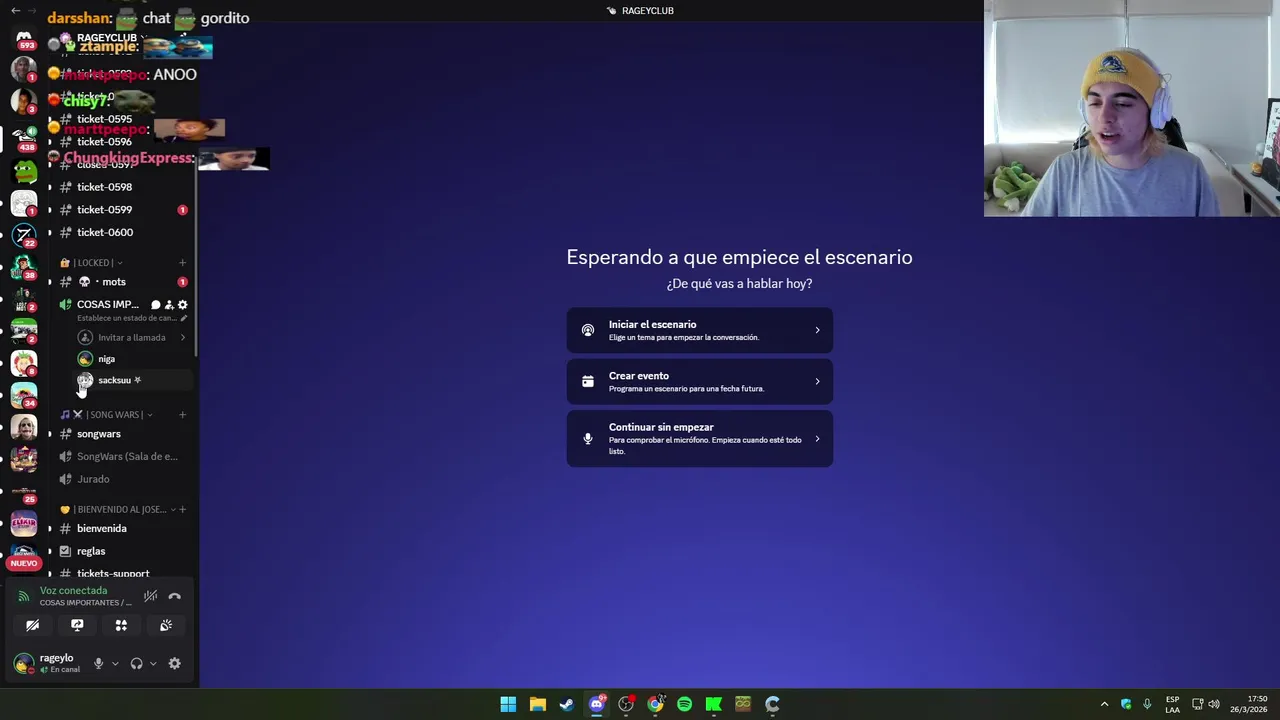
Task: Toggle camera on in voice panel
Action: coord(32,626)
